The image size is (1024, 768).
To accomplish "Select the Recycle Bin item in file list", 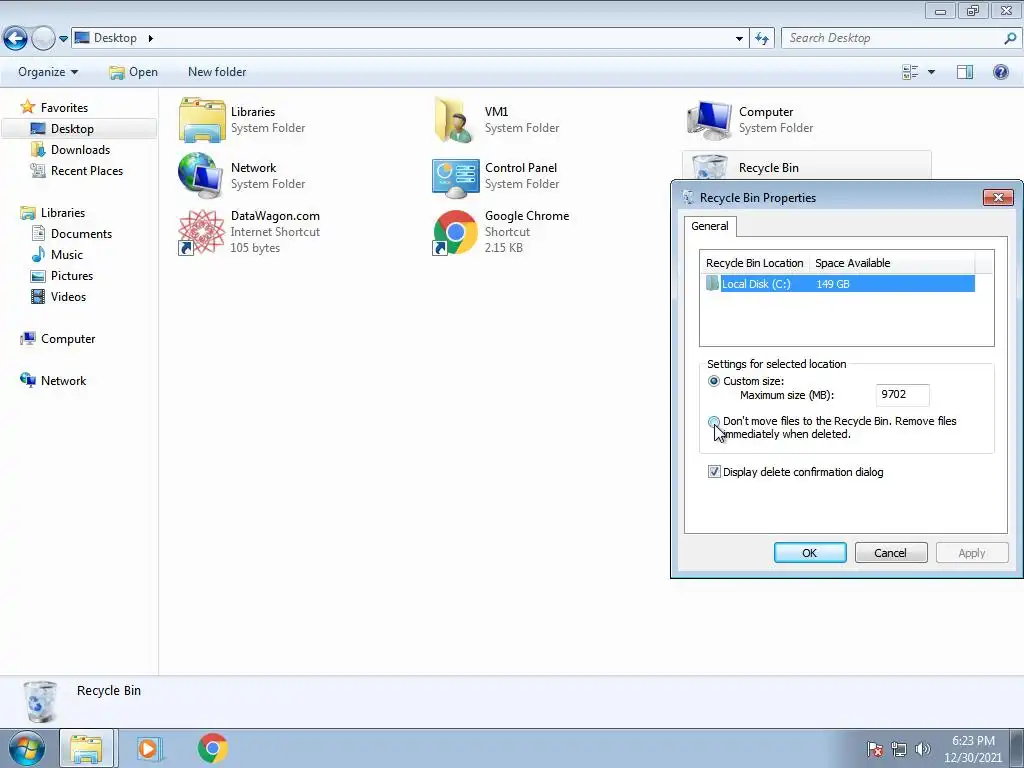I will (807, 166).
